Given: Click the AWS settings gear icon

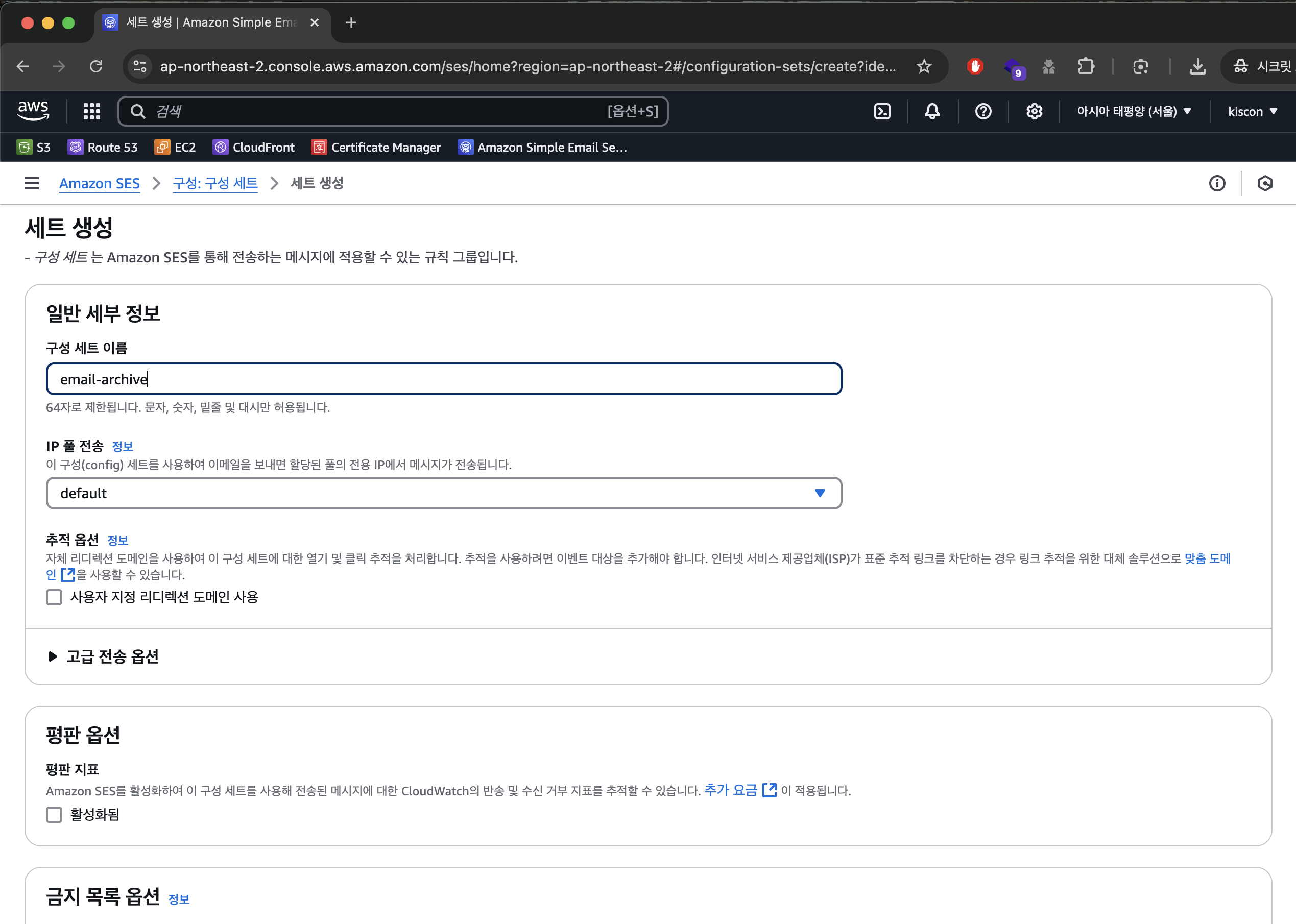Looking at the screenshot, I should coord(1034,111).
